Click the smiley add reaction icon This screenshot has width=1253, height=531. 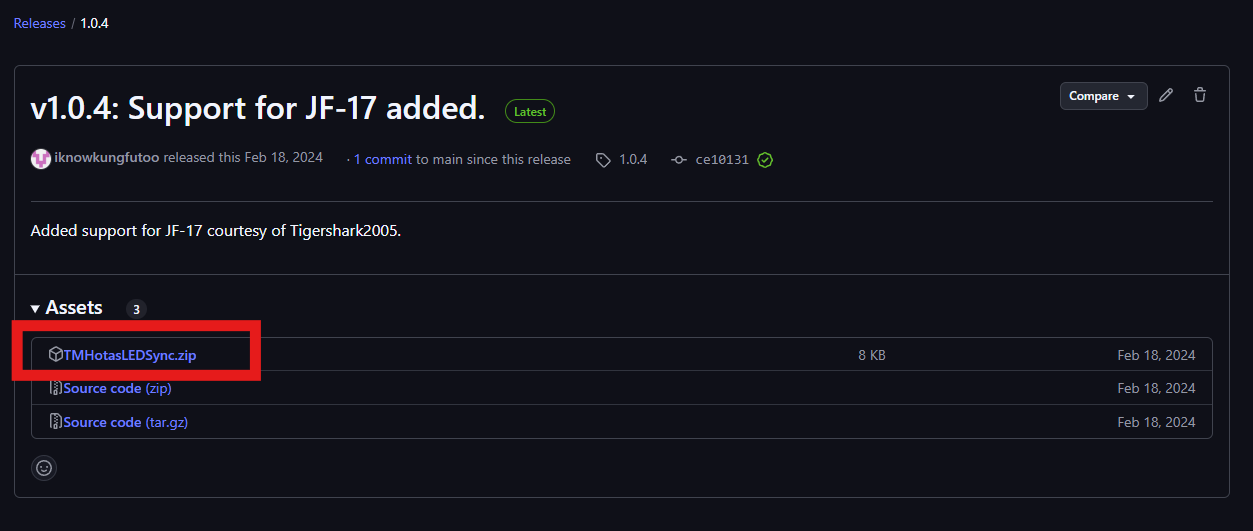(44, 467)
